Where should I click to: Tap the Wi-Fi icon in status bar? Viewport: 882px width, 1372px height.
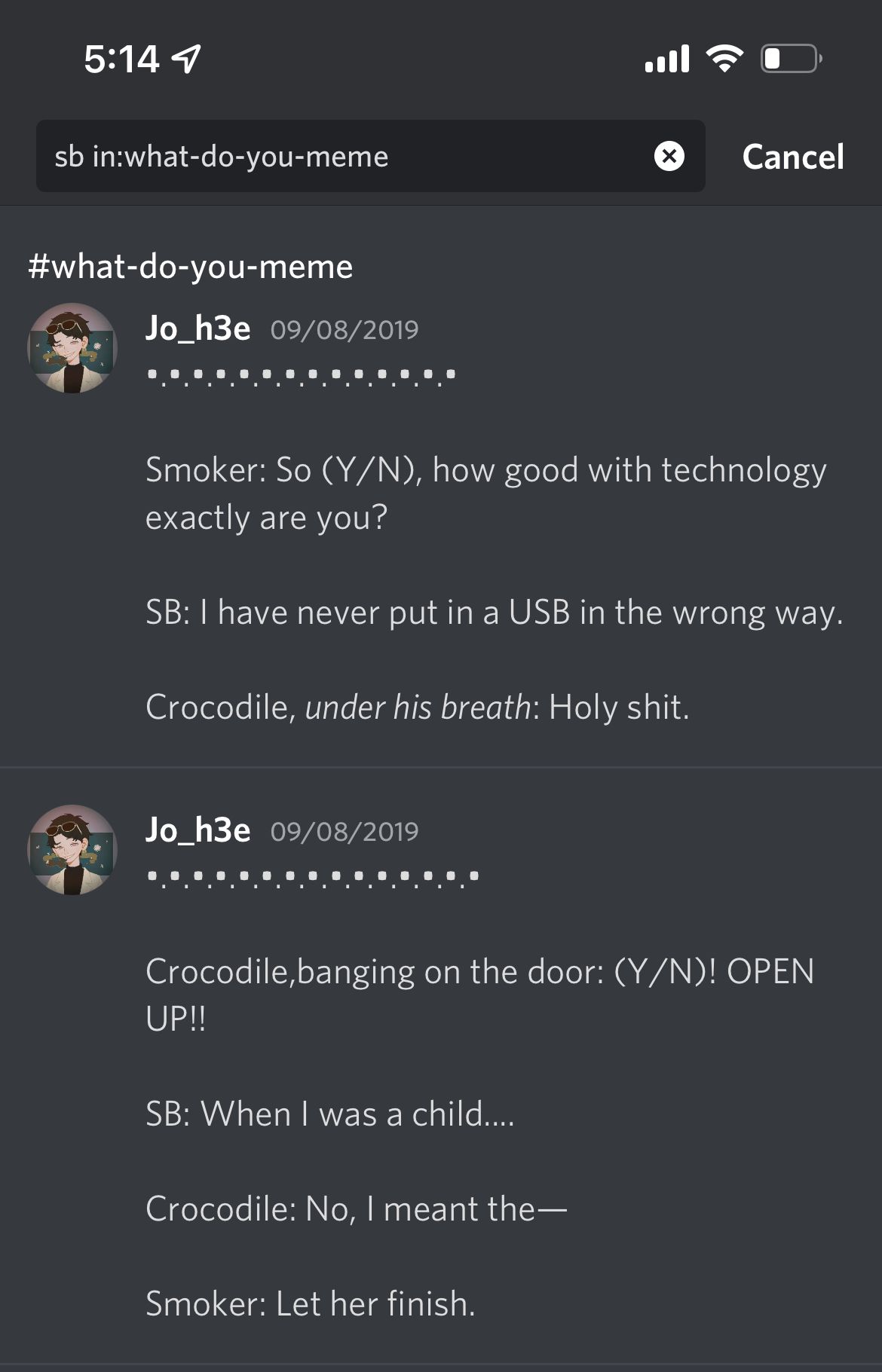pyautogui.click(x=724, y=59)
